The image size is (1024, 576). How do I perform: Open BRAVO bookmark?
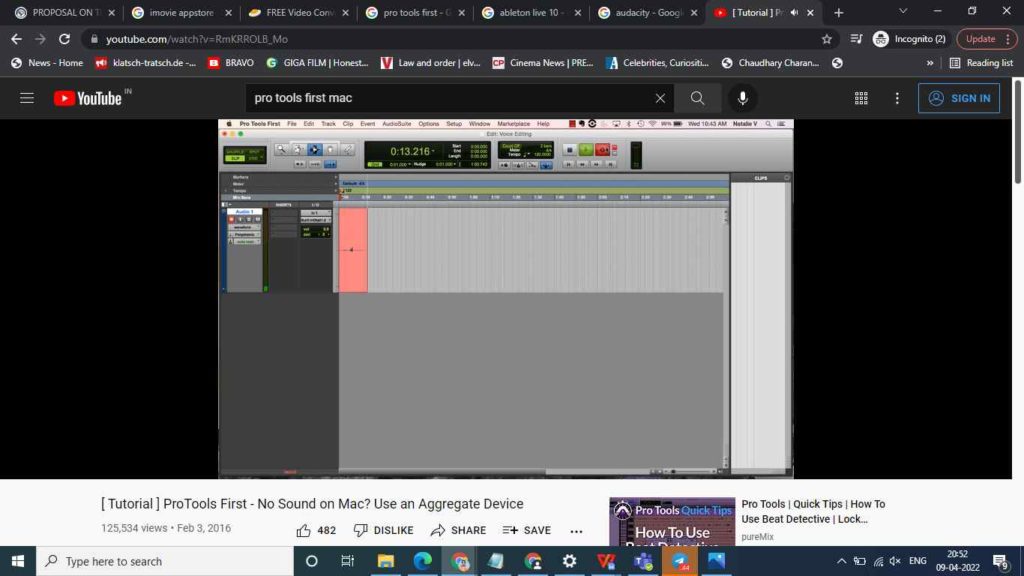point(231,63)
